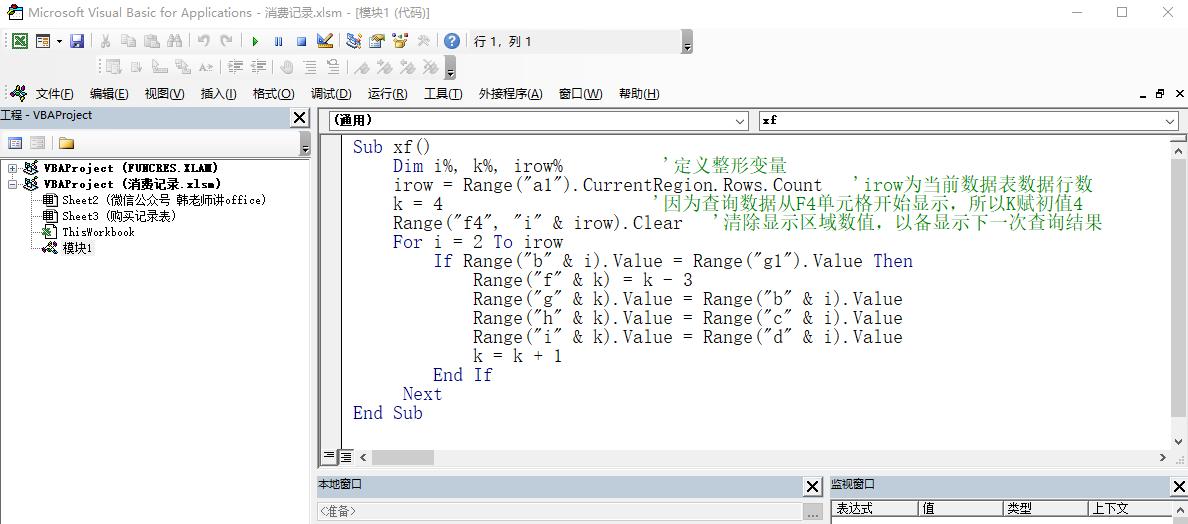Screen dimensions: 1188x524
Task: Open VBA Help question mark icon
Action: pyautogui.click(x=452, y=41)
